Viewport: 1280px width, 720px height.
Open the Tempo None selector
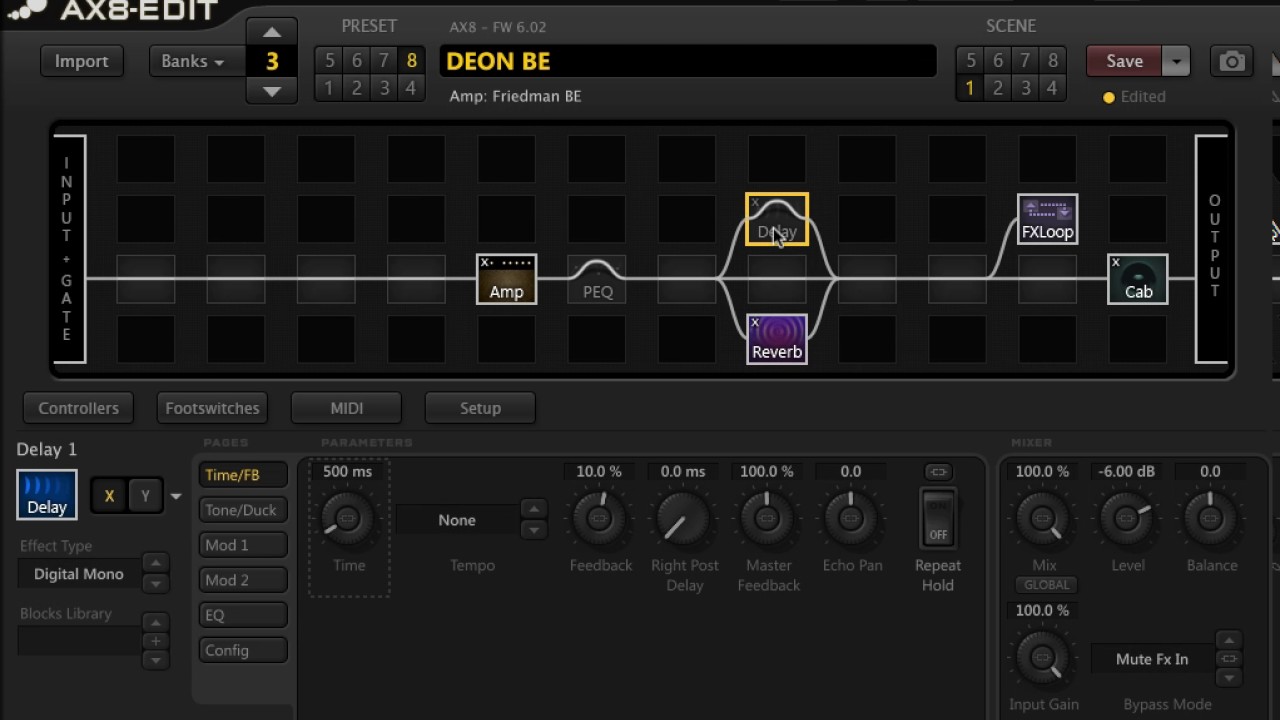(x=457, y=520)
